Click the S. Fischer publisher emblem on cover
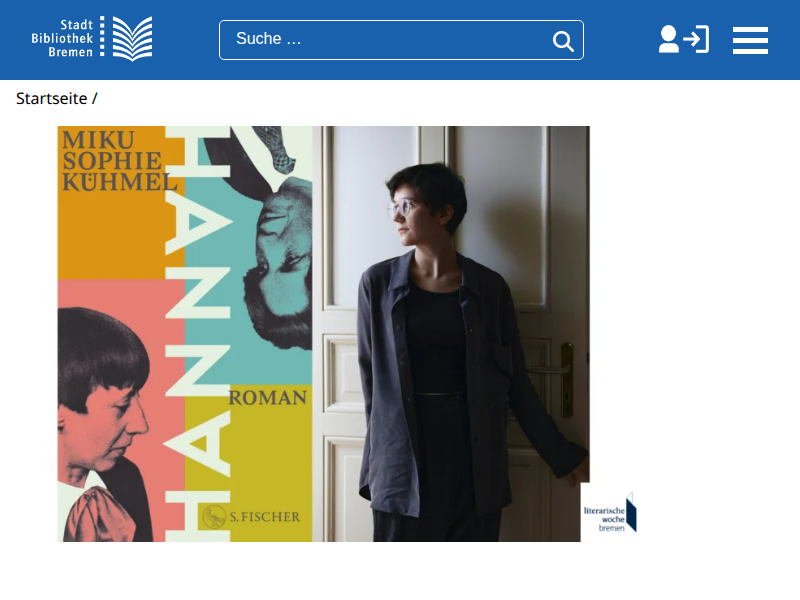Viewport: 800px width, 600px height. click(x=213, y=517)
